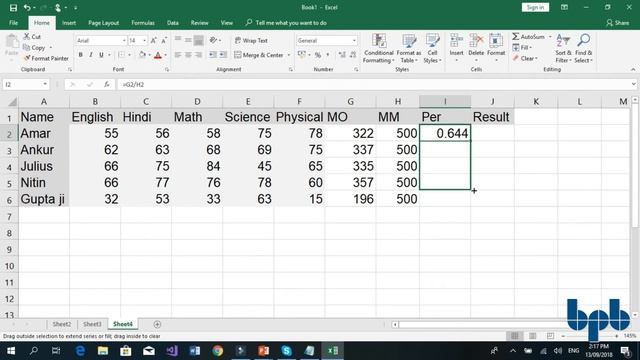Collapse the ribbon with the caret
This screenshot has width=640, height=360.
click(633, 70)
